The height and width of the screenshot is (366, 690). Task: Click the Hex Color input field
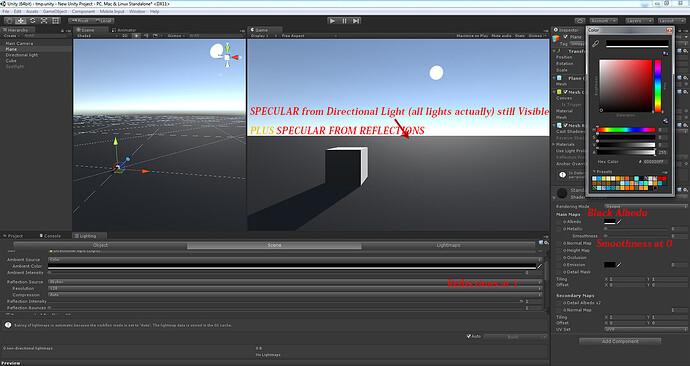coord(655,162)
